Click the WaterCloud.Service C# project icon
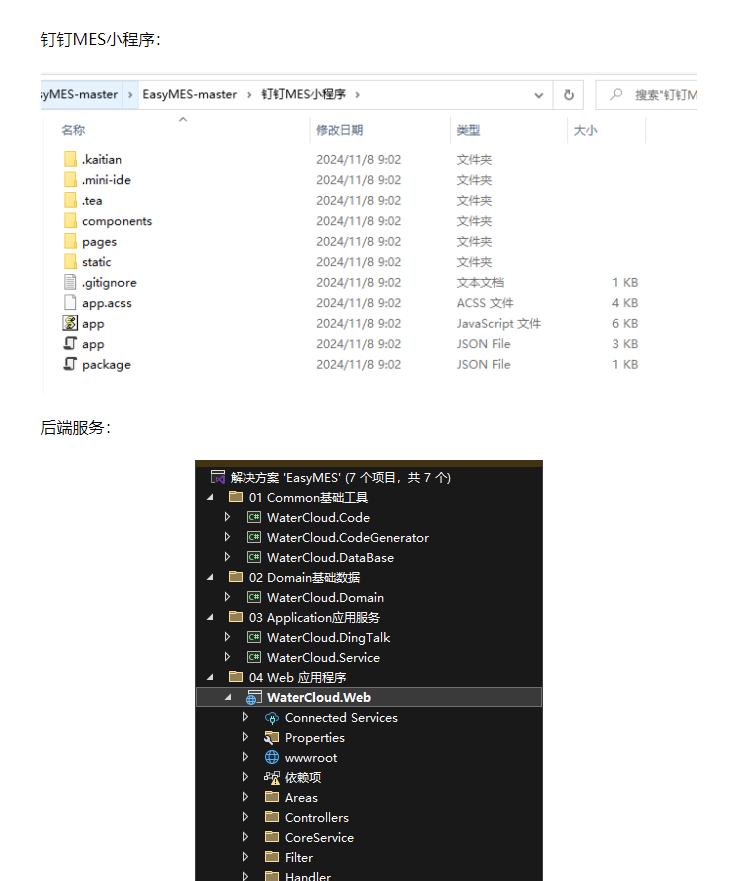751x881 pixels. [x=254, y=657]
